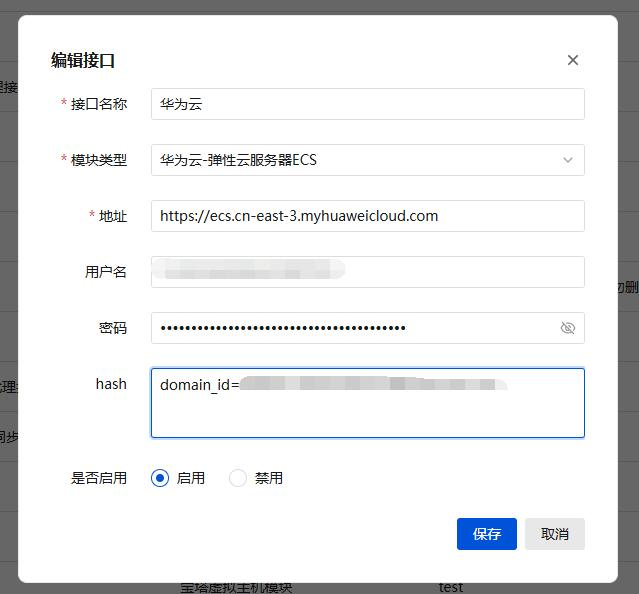
Task: Click the 接口名称 field containing 华为云
Action: click(368, 104)
